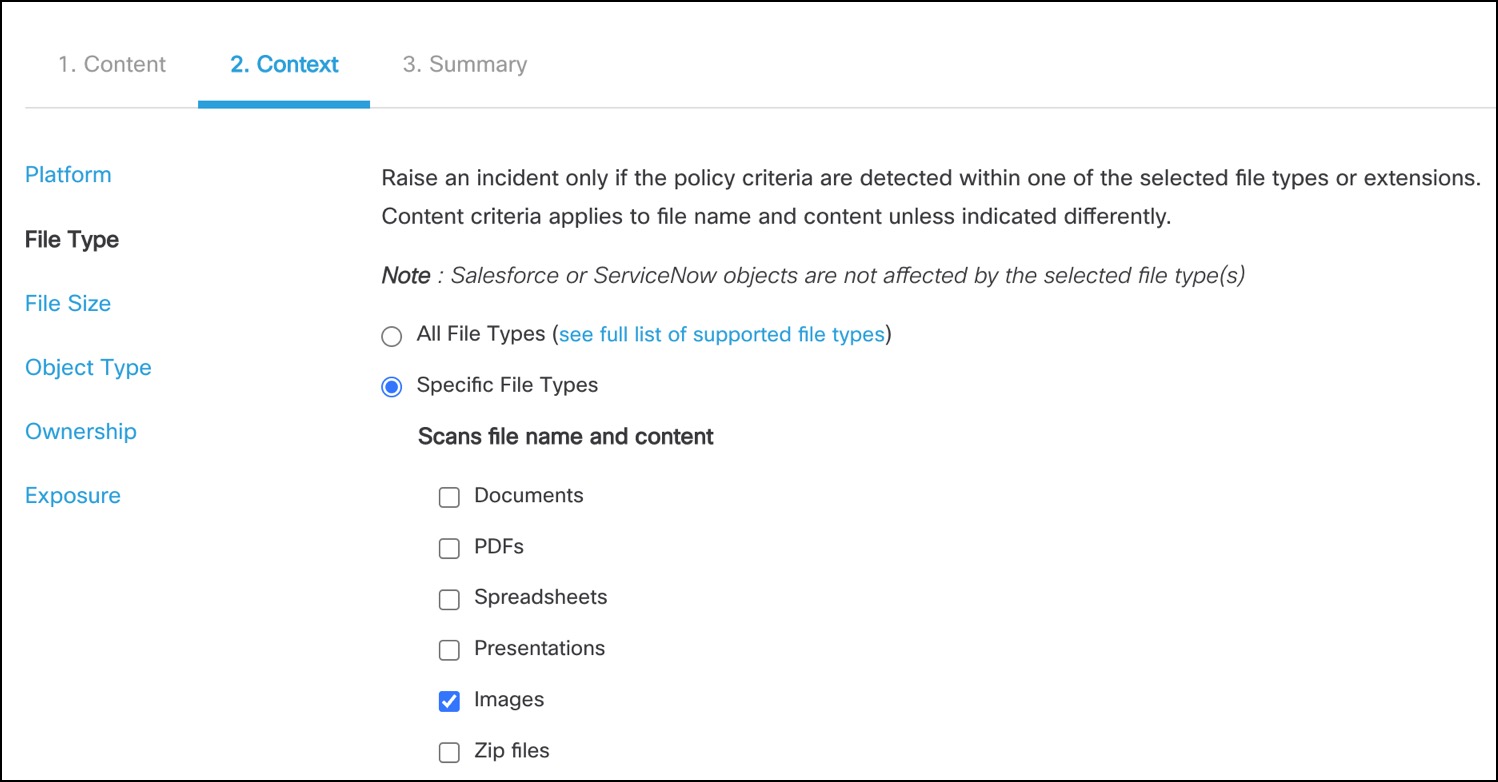Tick the Spreadsheets checkbox

pos(450,599)
